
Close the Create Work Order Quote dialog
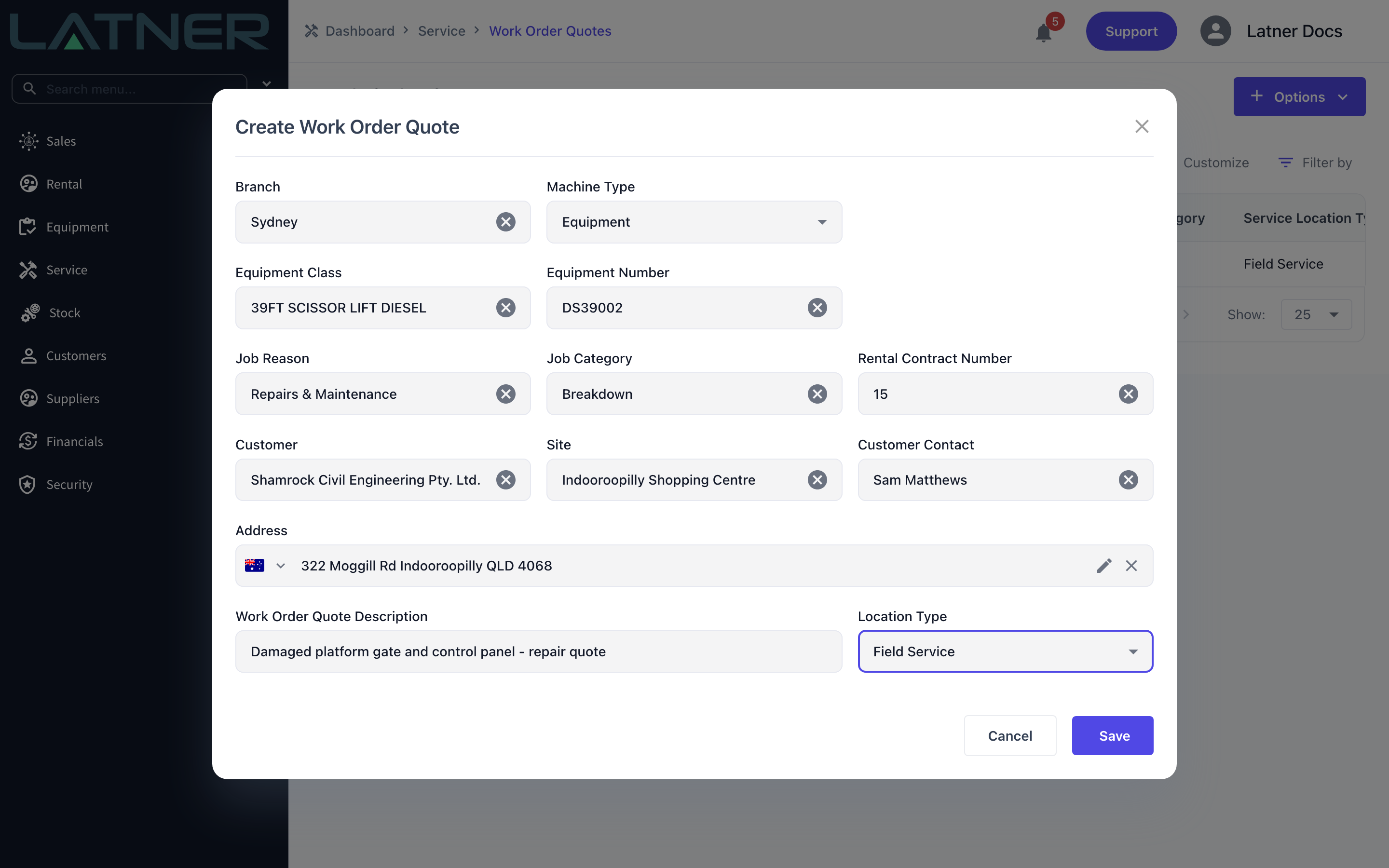pos(1142,126)
